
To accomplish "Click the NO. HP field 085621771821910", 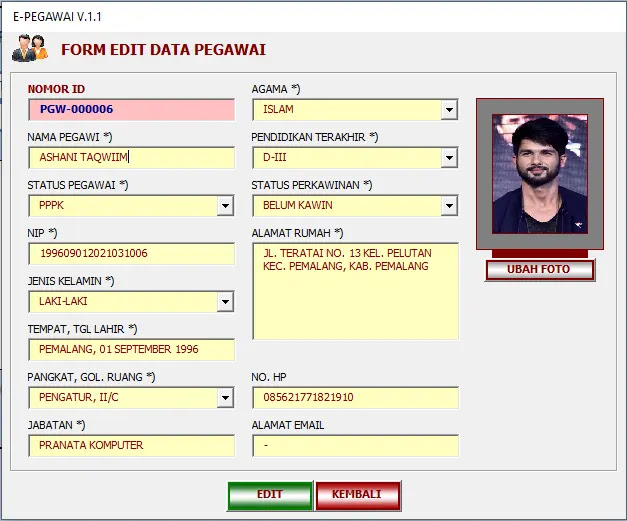I will (355, 397).
